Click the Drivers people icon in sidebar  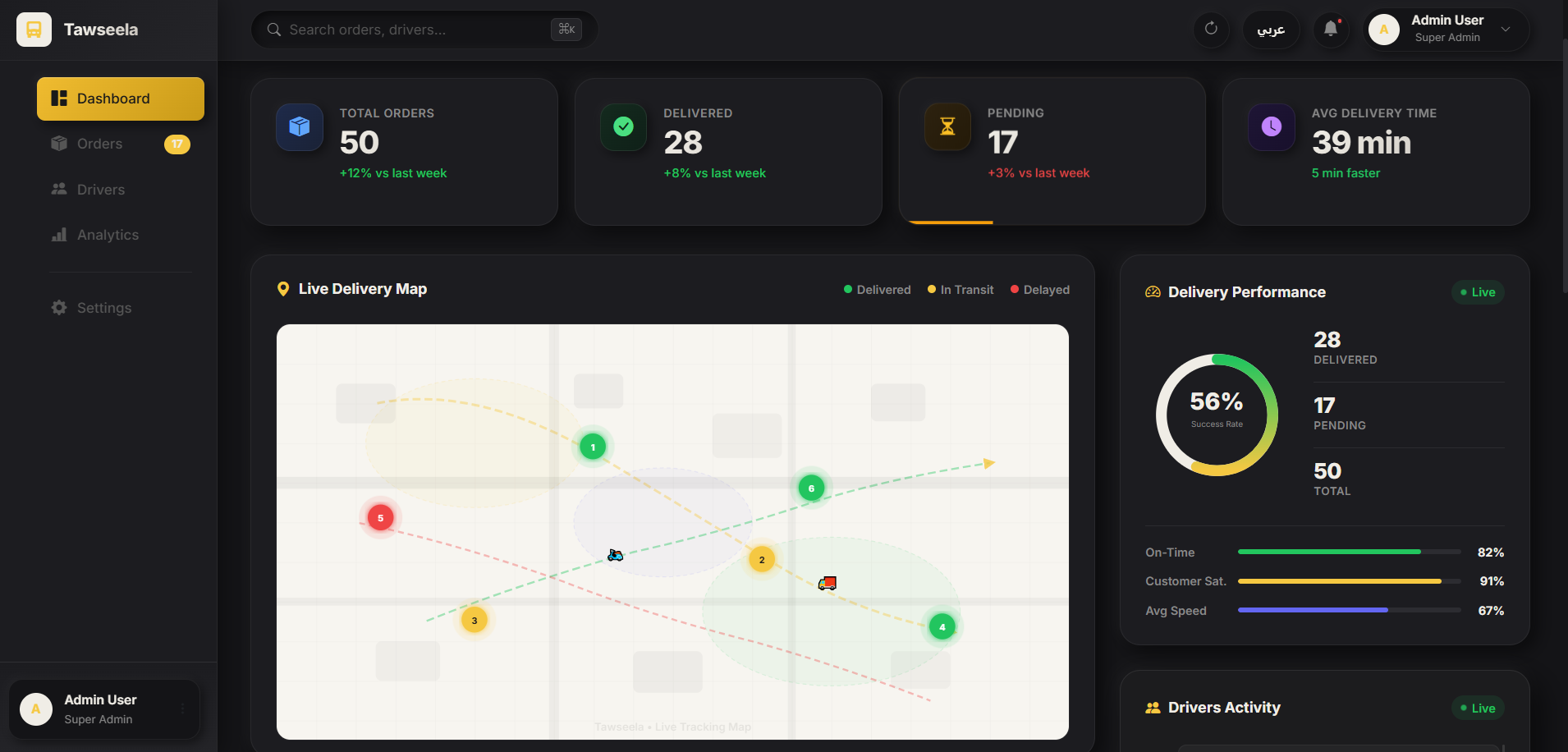(x=59, y=189)
